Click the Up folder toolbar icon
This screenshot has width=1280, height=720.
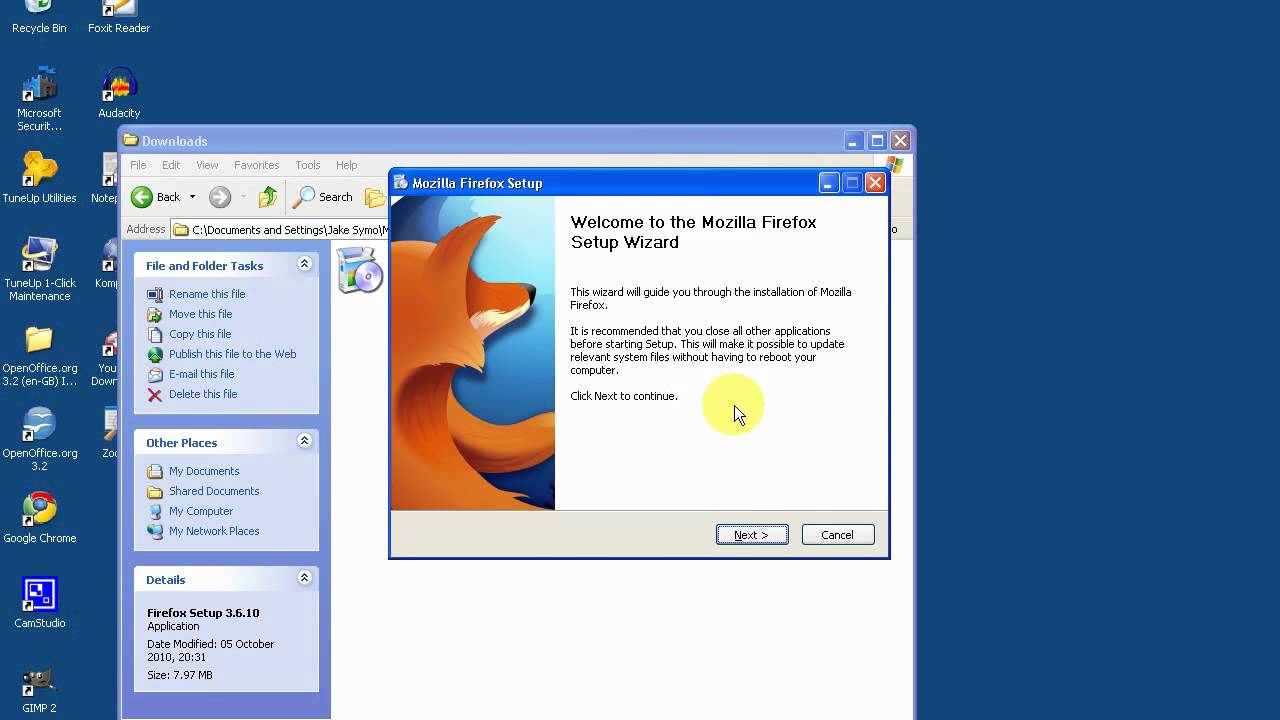pyautogui.click(x=268, y=197)
